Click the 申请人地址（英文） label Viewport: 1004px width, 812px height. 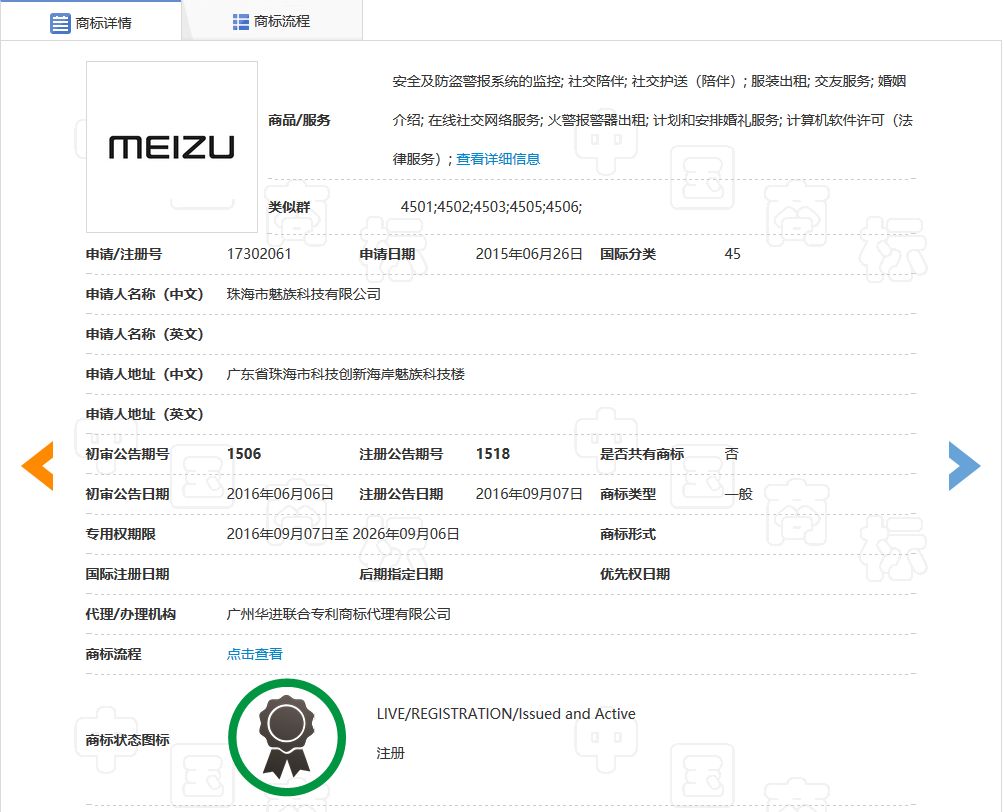coord(145,414)
